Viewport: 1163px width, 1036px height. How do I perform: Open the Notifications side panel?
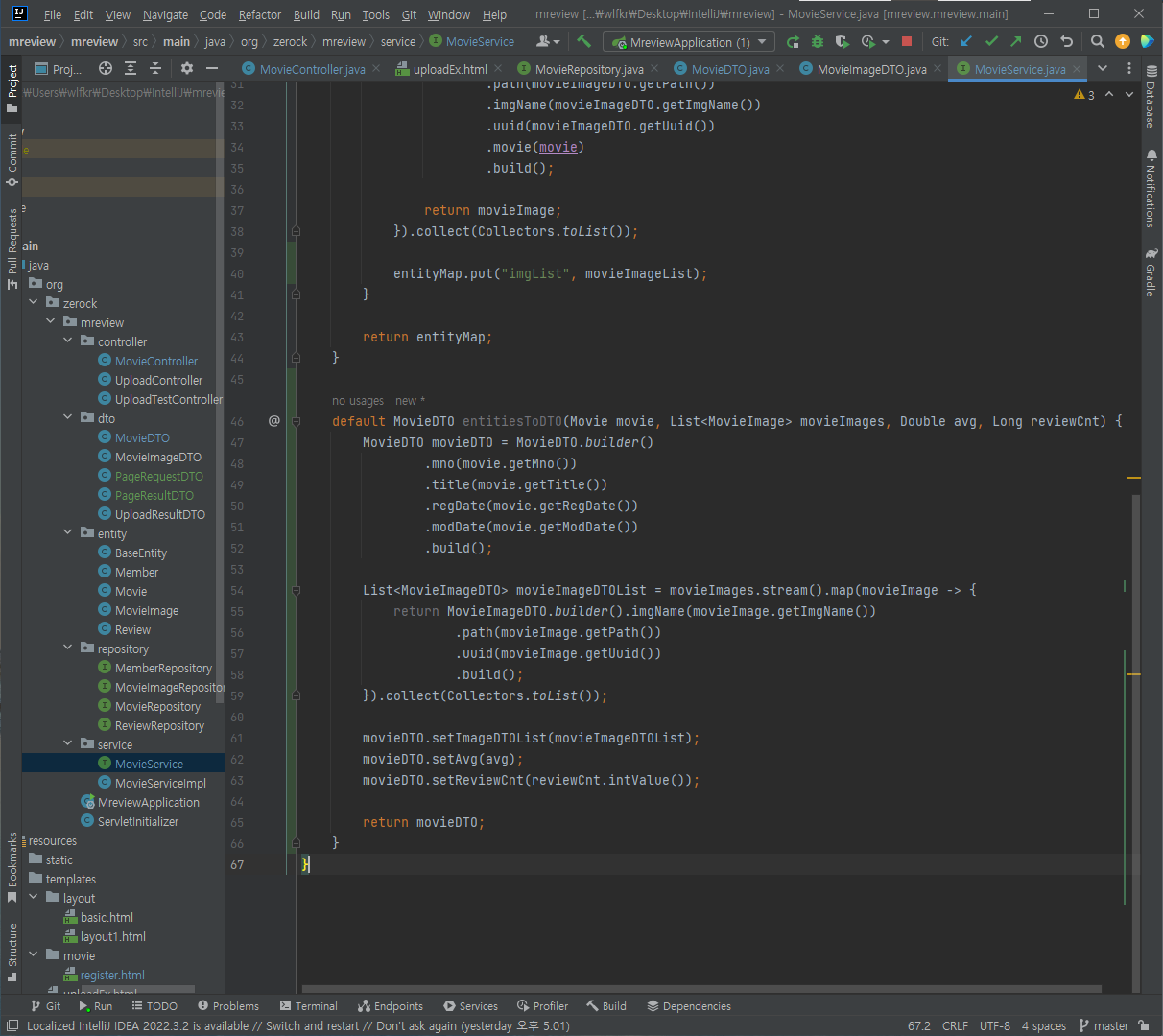[x=1151, y=188]
